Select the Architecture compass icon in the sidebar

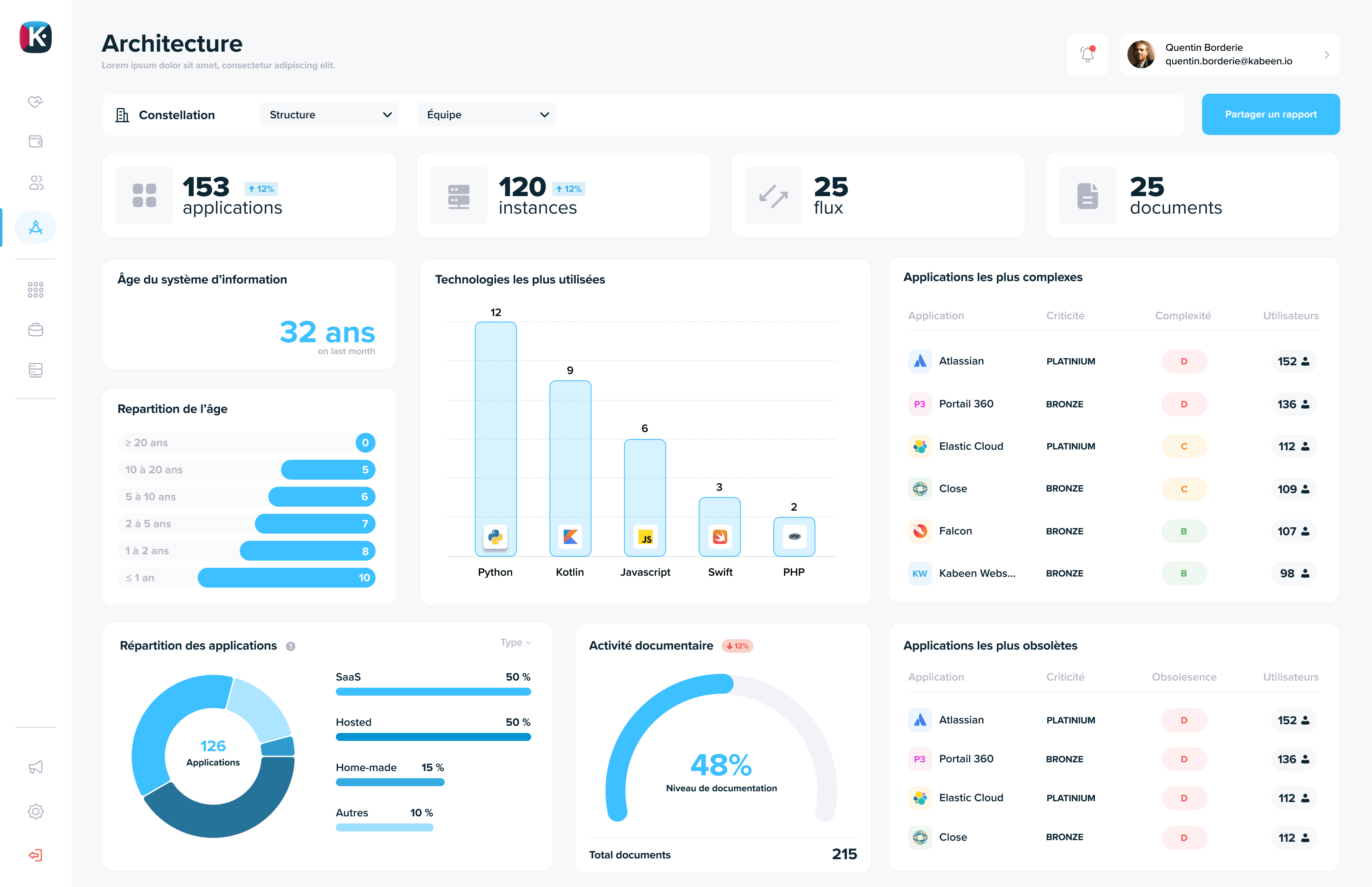35,227
